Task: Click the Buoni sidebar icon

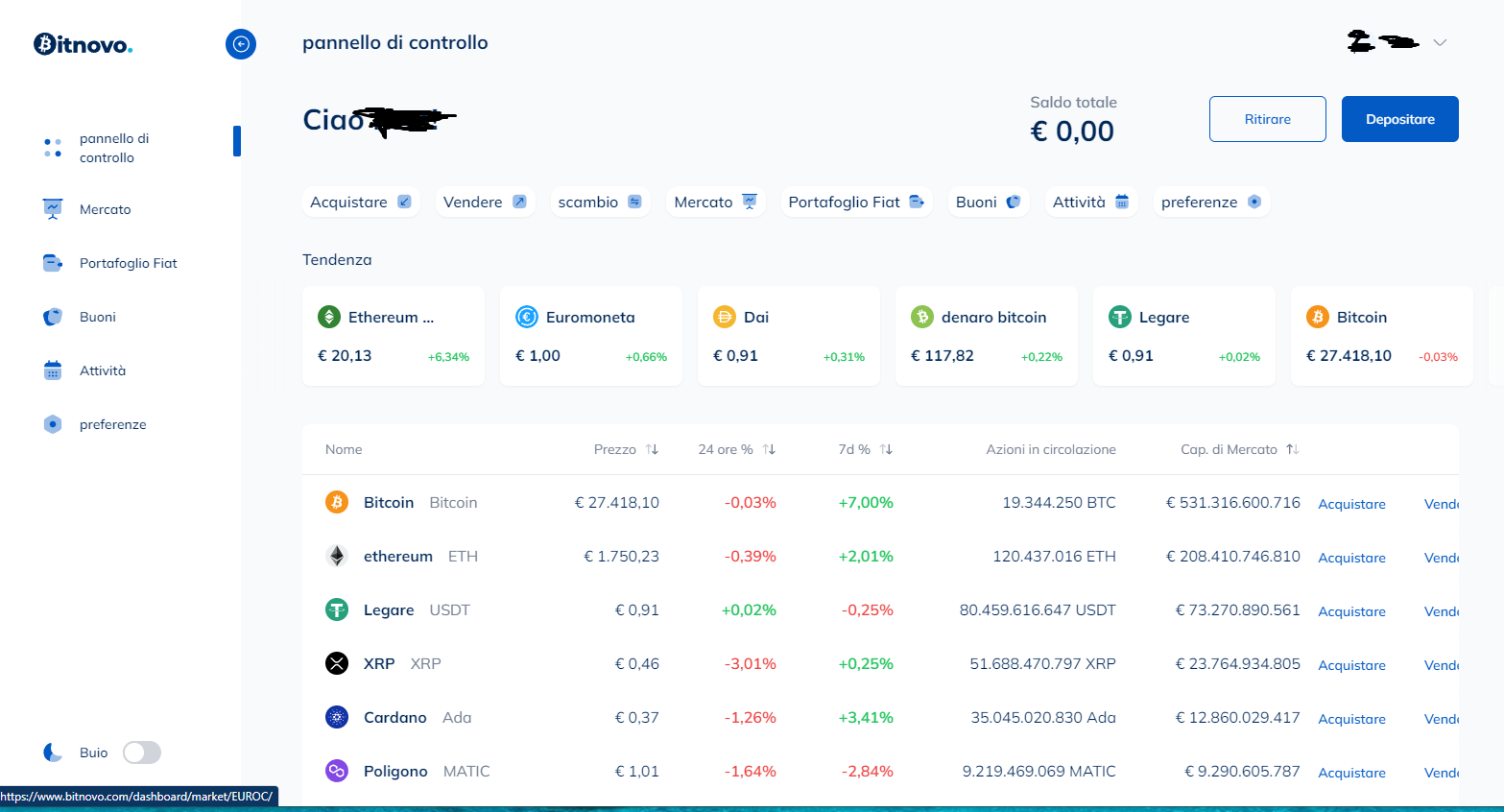Action: [53, 317]
